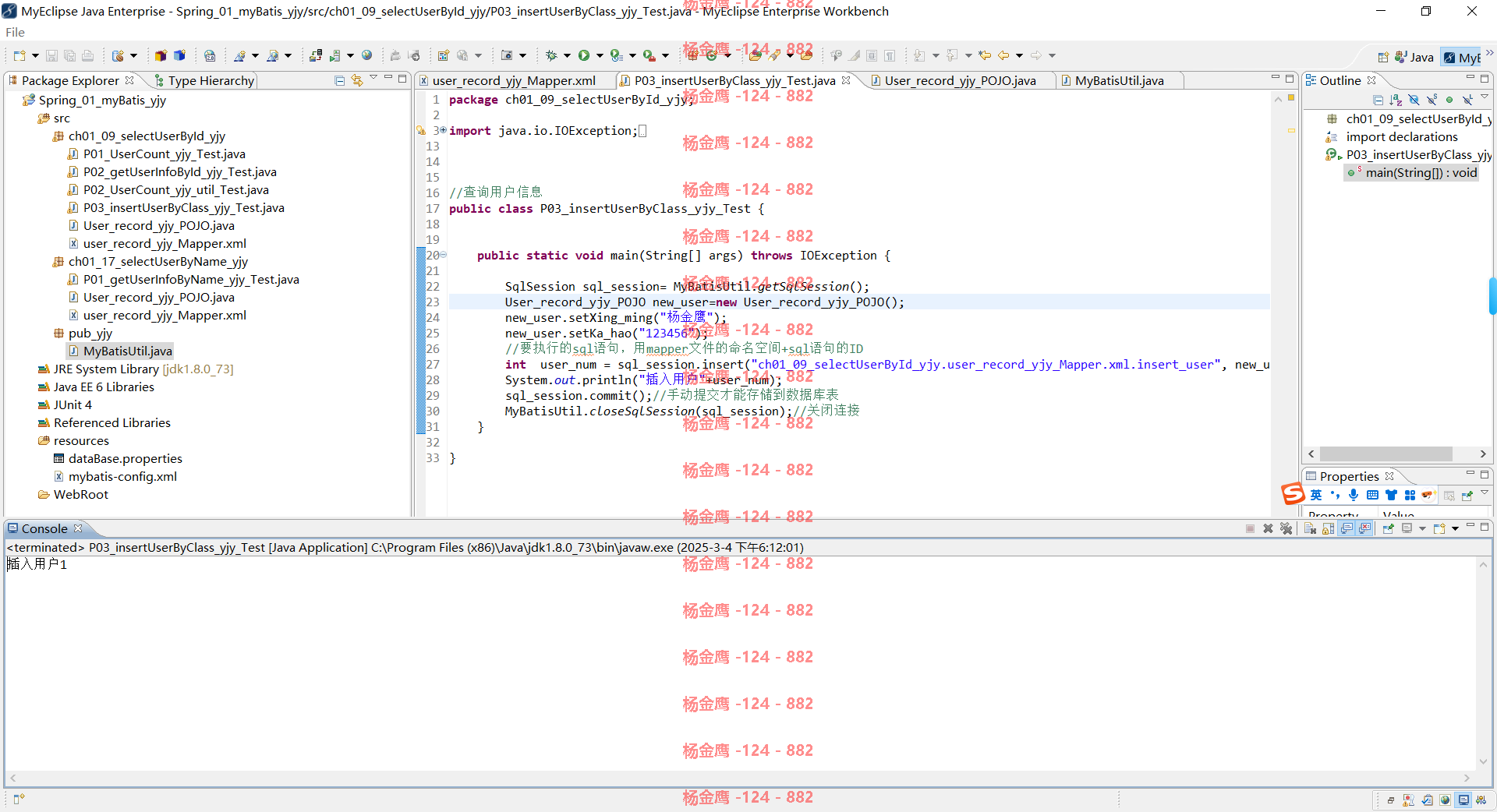Viewport: 1497px width, 812px height.
Task: Toggle Sogou English/Chinese mode button
Action: (1316, 495)
